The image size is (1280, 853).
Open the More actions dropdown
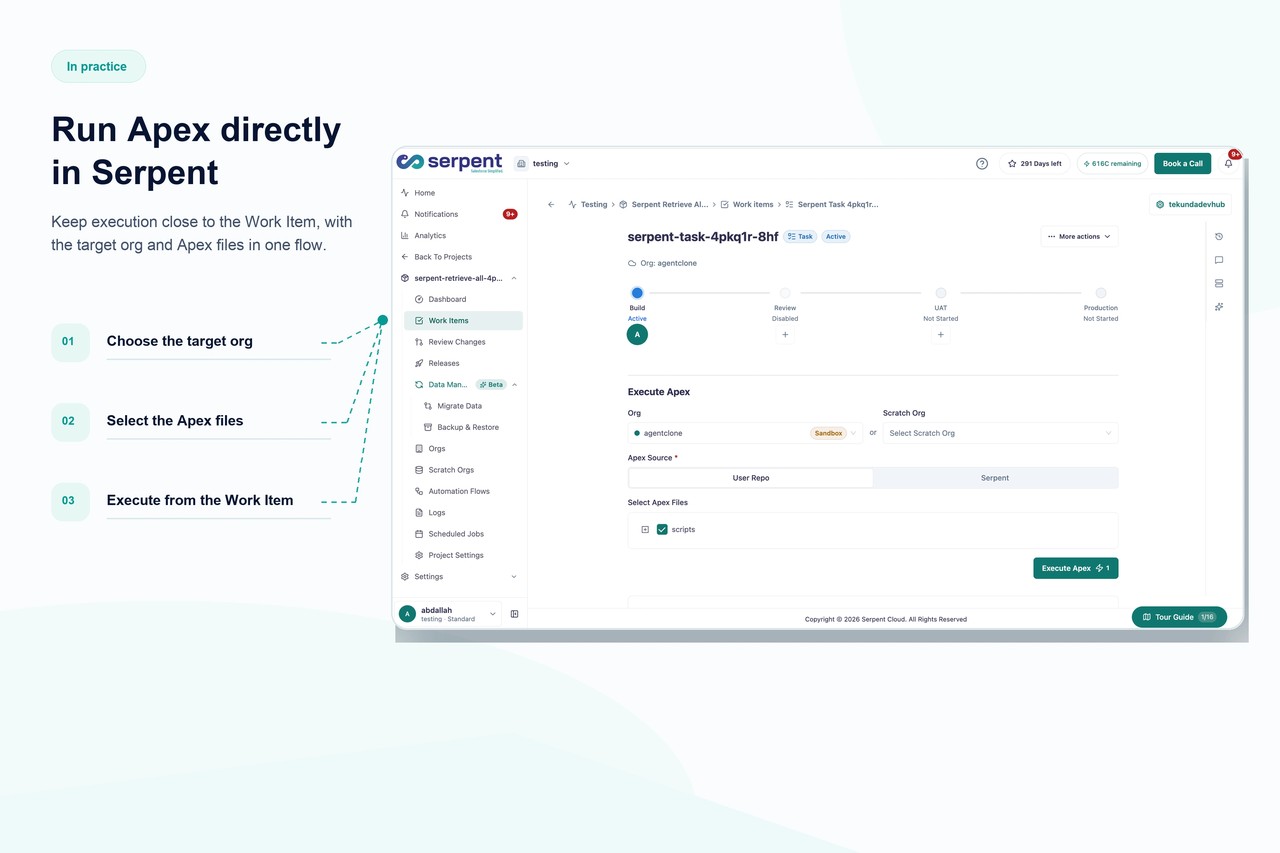coord(1079,237)
